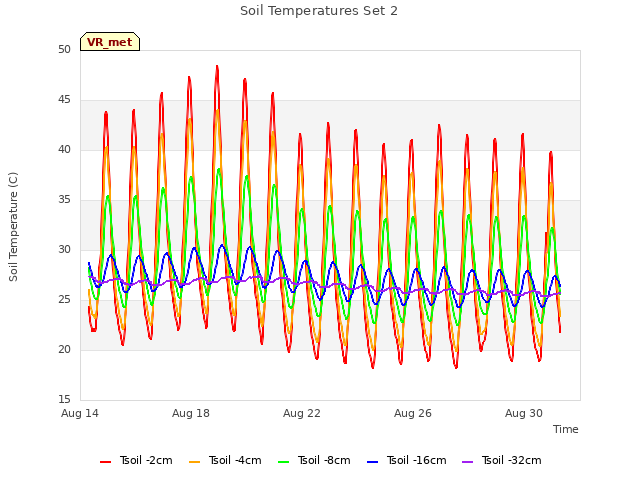Viewport: 640px width, 480px height.
Task: Toggle the Tsoil -32cm legend entry
Action: point(502,460)
